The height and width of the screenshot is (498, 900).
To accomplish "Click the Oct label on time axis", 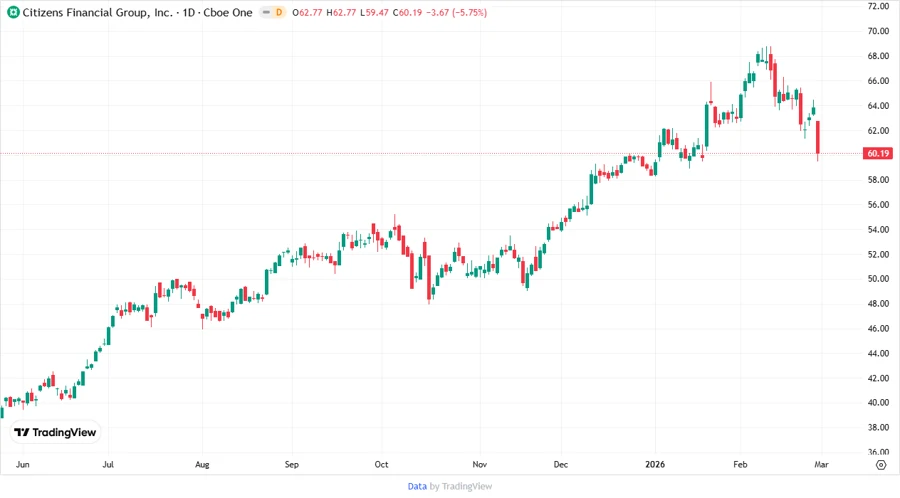I will 381,464.
